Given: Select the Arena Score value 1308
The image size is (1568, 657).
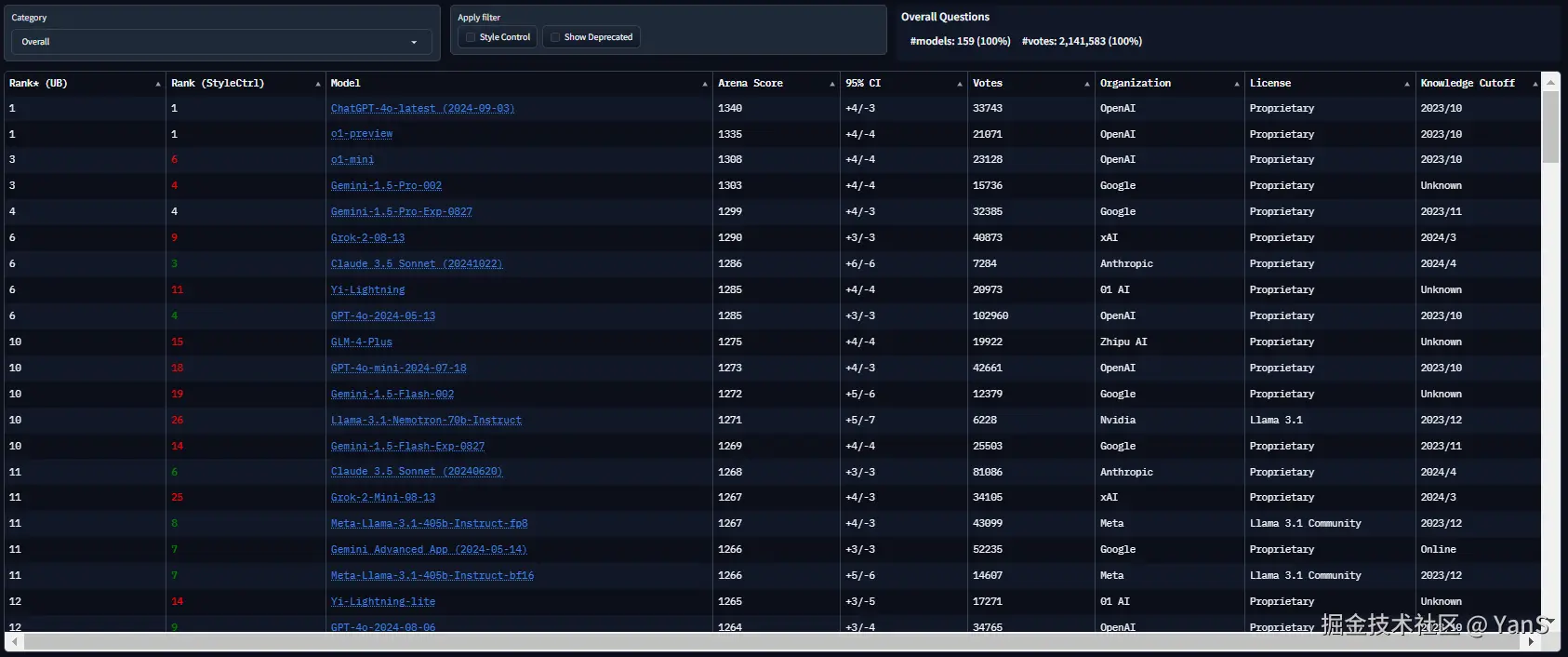Looking at the screenshot, I should [x=730, y=160].
